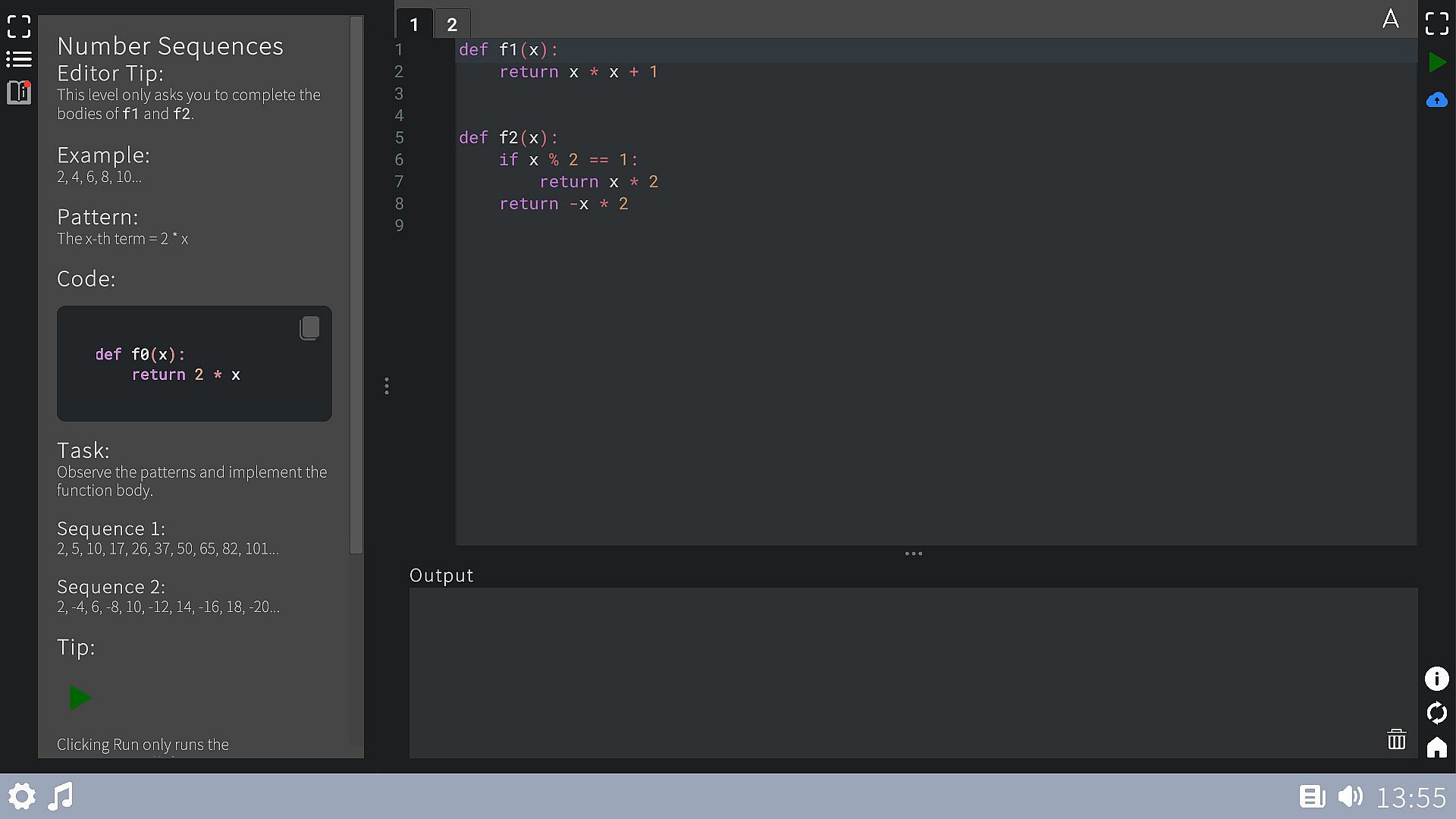This screenshot has width=1456, height=819.
Task: Clear the output with trash icon
Action: [x=1397, y=739]
